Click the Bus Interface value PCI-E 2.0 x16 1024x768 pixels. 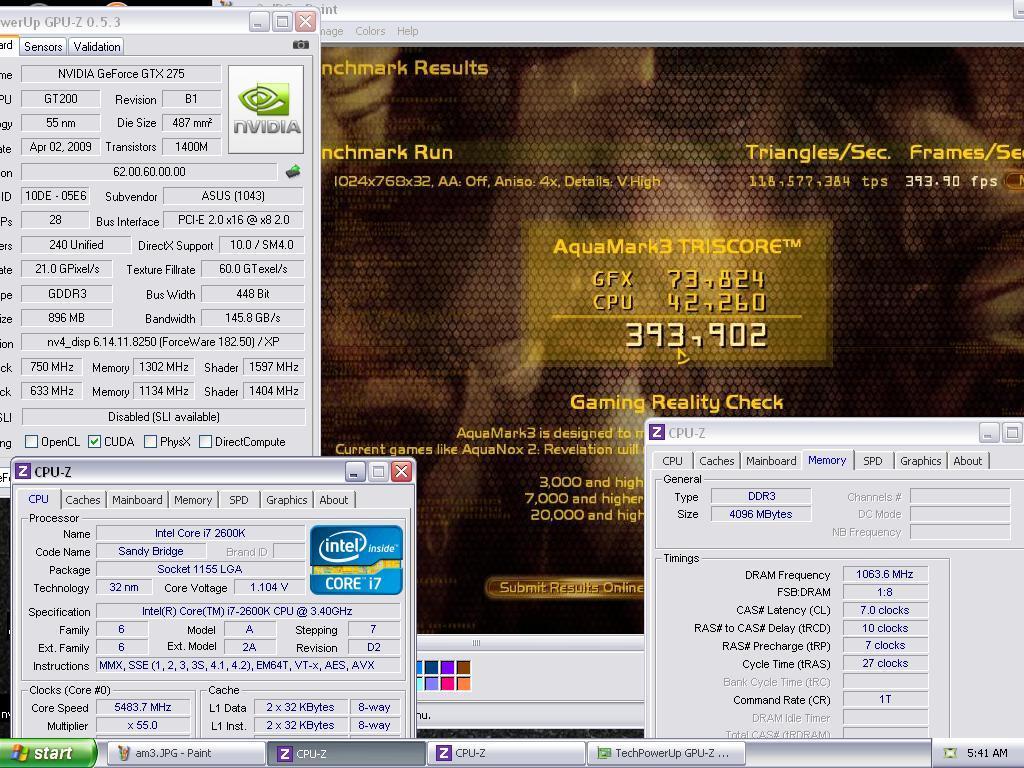[x=234, y=220]
